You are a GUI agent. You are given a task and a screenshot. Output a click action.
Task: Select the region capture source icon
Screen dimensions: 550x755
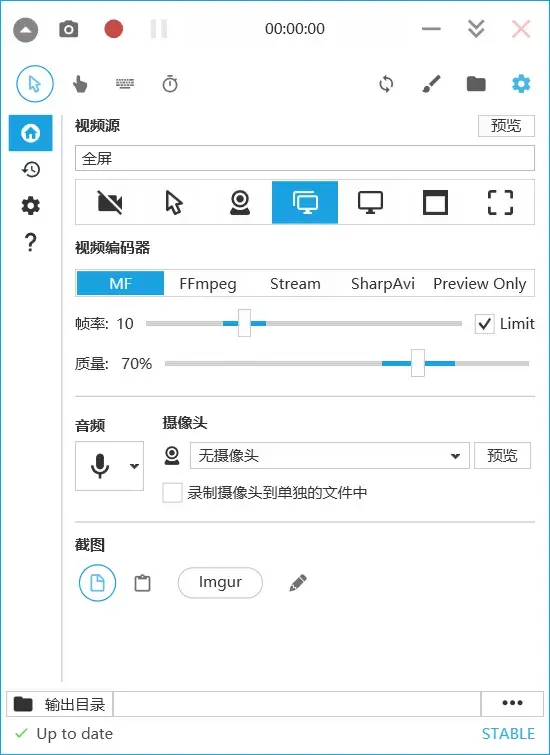coord(500,202)
